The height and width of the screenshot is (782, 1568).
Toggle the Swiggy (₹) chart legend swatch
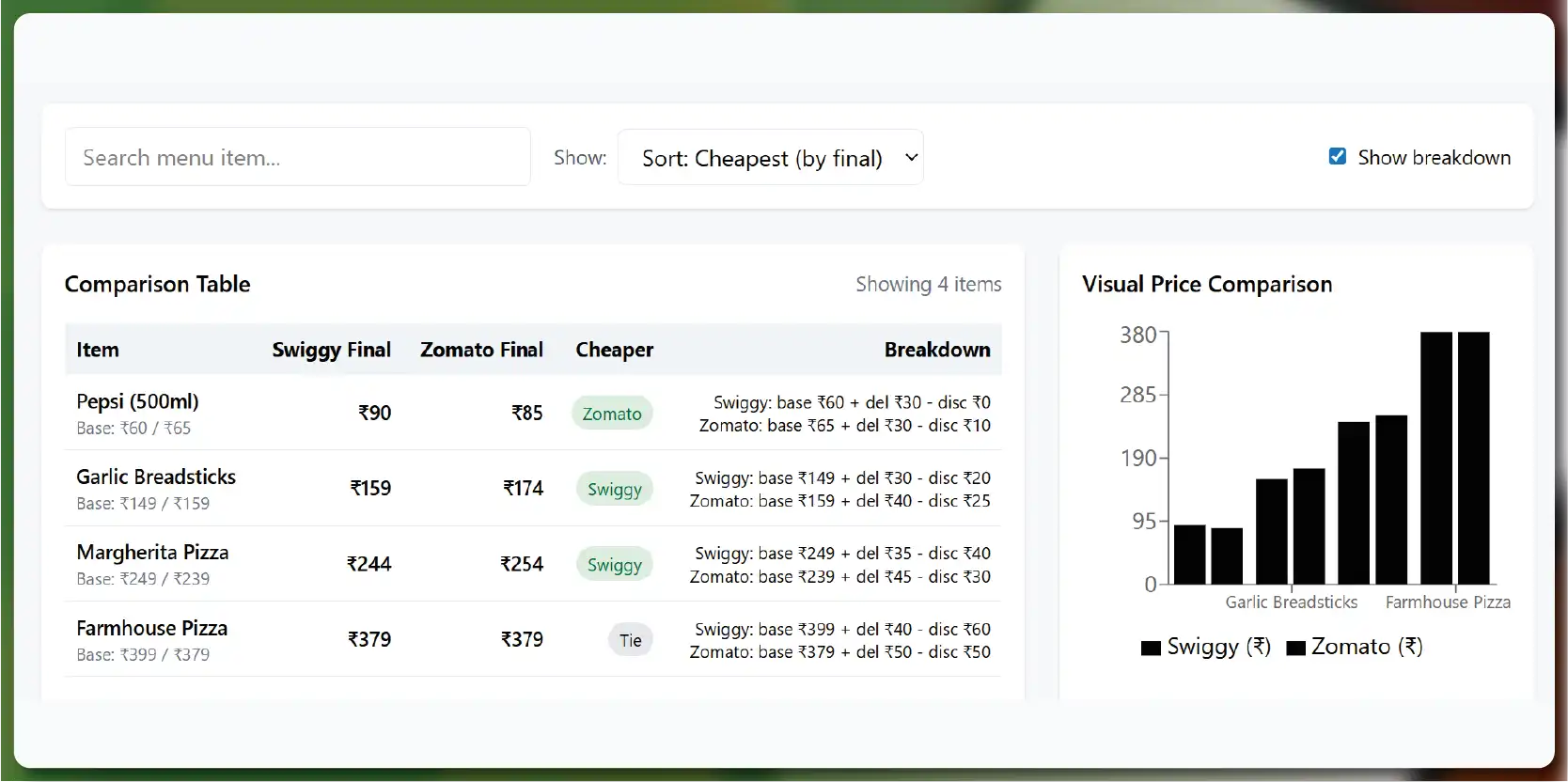[x=1151, y=648]
